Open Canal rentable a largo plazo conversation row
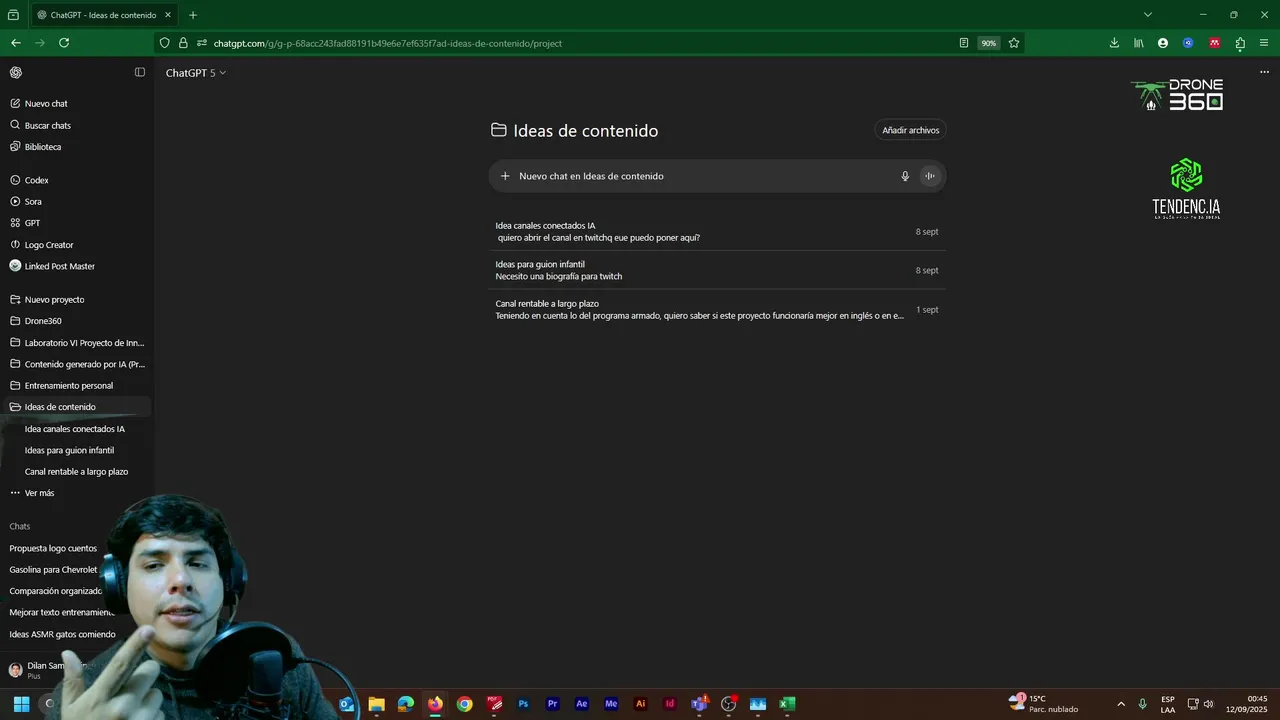This screenshot has height=720, width=1280. [x=717, y=310]
